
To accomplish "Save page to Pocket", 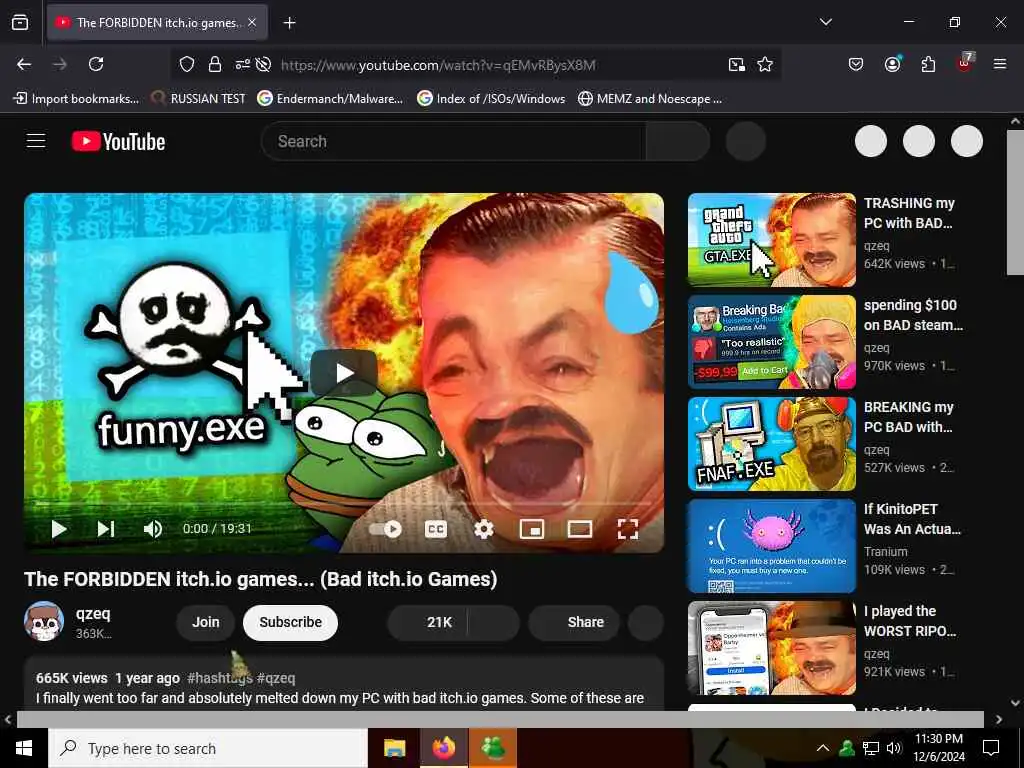I will pyautogui.click(x=856, y=64).
